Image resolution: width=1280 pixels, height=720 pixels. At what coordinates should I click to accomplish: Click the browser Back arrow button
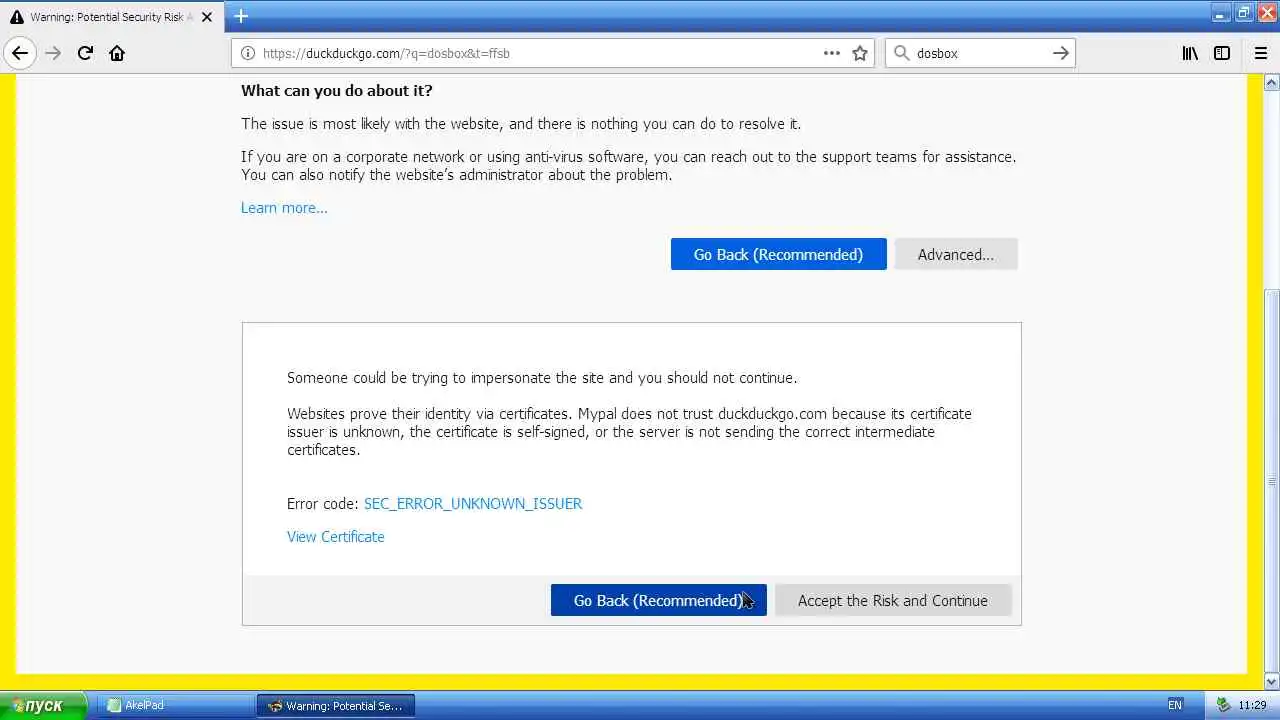pos(20,53)
